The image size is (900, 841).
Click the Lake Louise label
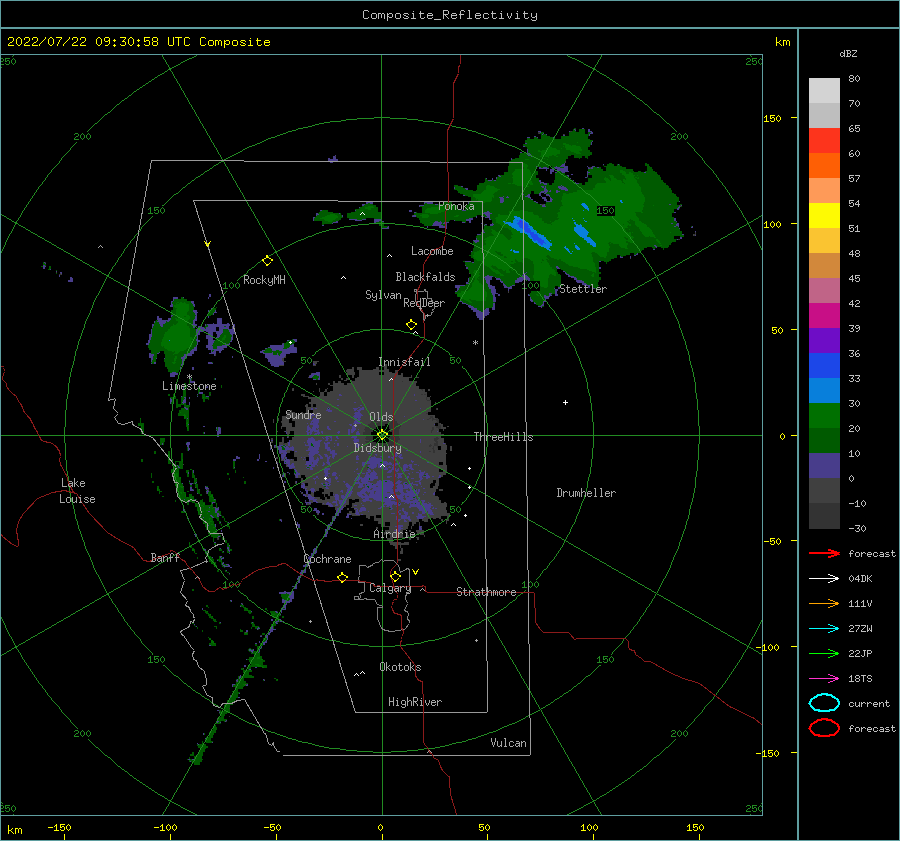coord(77,491)
